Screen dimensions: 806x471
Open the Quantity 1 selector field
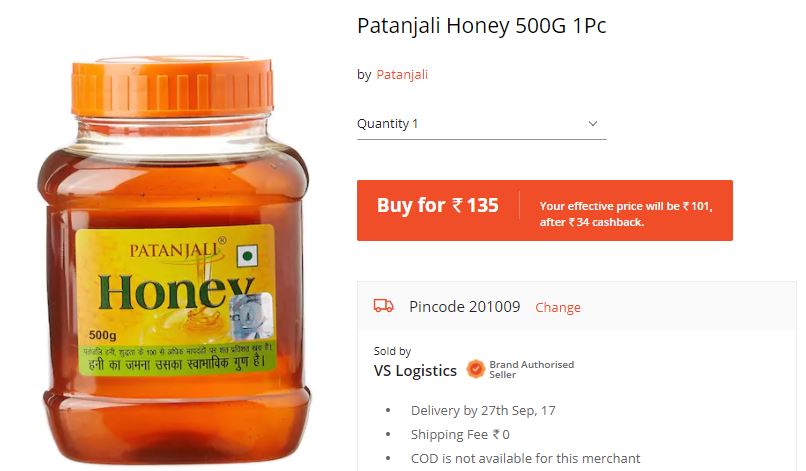(x=482, y=124)
